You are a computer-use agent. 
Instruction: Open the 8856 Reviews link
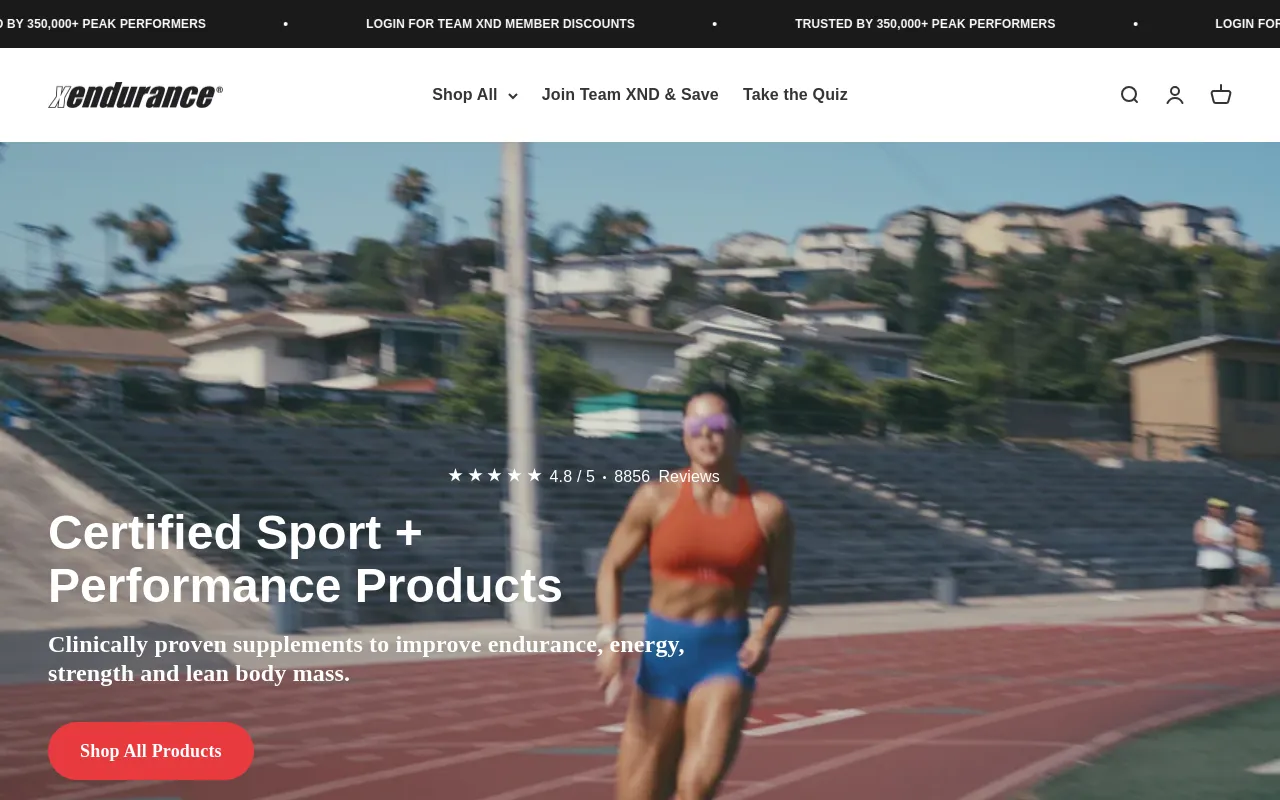click(x=667, y=477)
